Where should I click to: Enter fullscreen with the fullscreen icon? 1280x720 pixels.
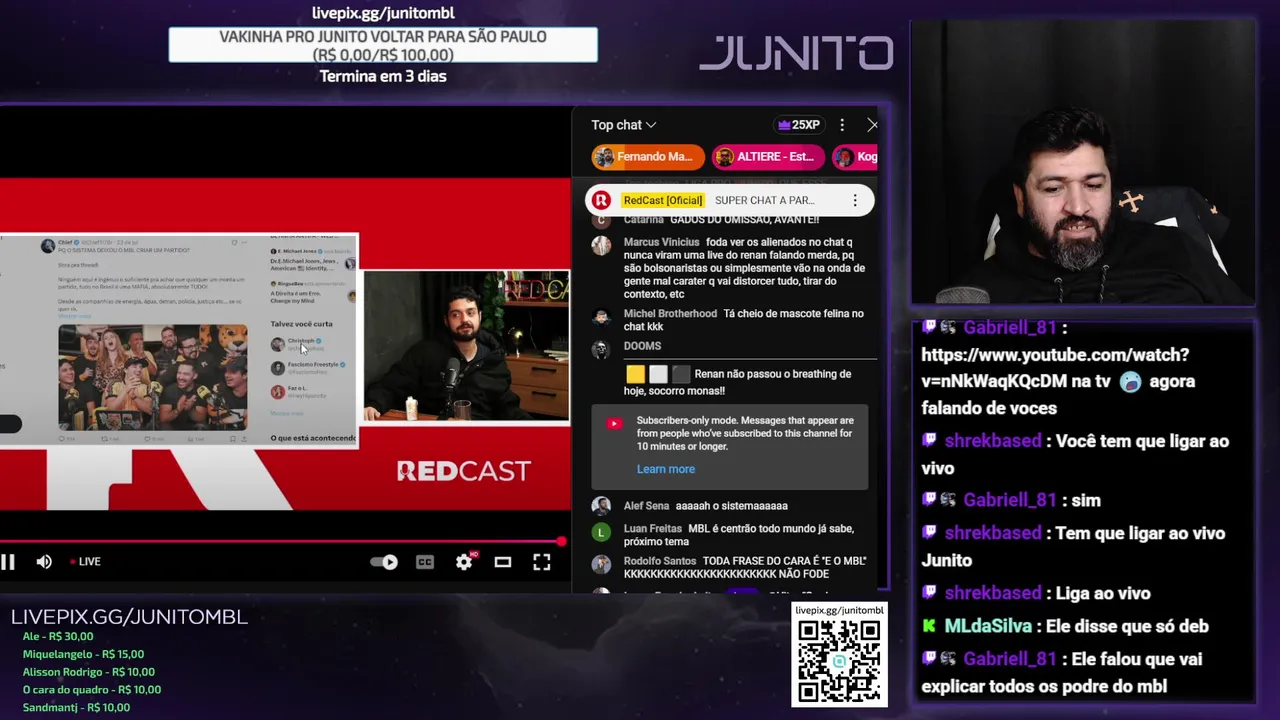coord(541,562)
